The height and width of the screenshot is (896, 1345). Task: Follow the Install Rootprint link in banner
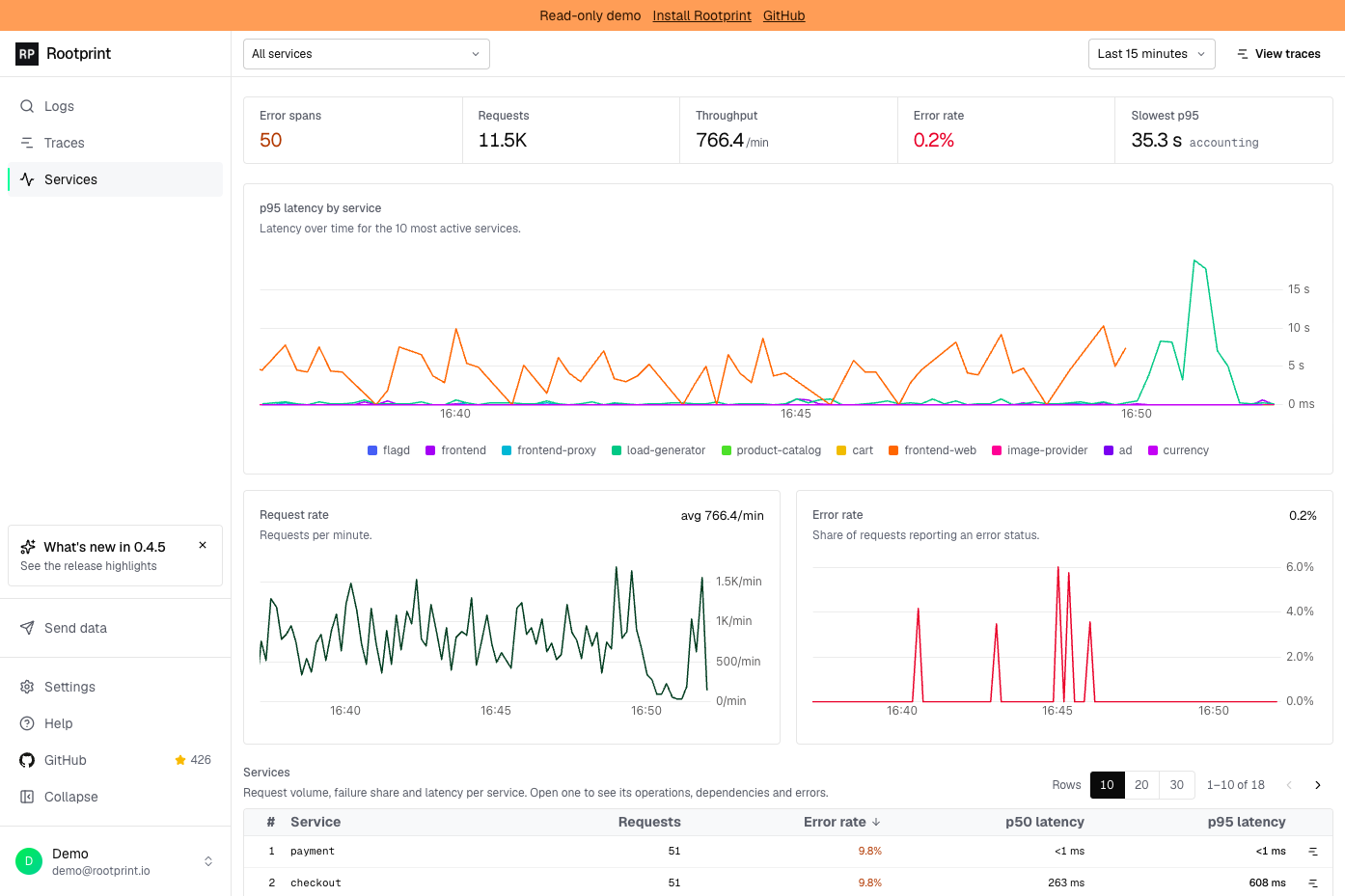701,15
